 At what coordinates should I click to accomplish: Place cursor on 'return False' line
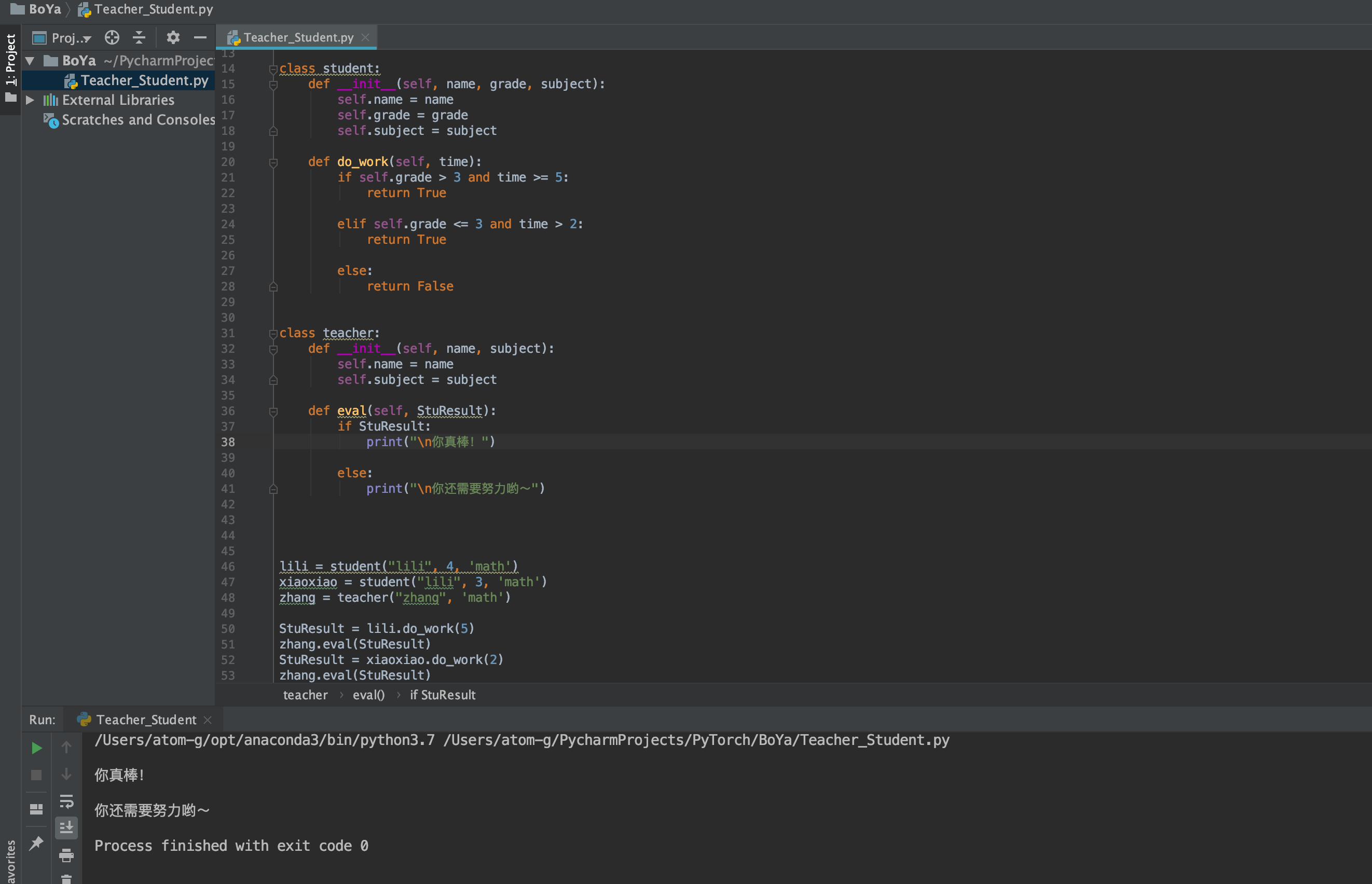[410, 286]
